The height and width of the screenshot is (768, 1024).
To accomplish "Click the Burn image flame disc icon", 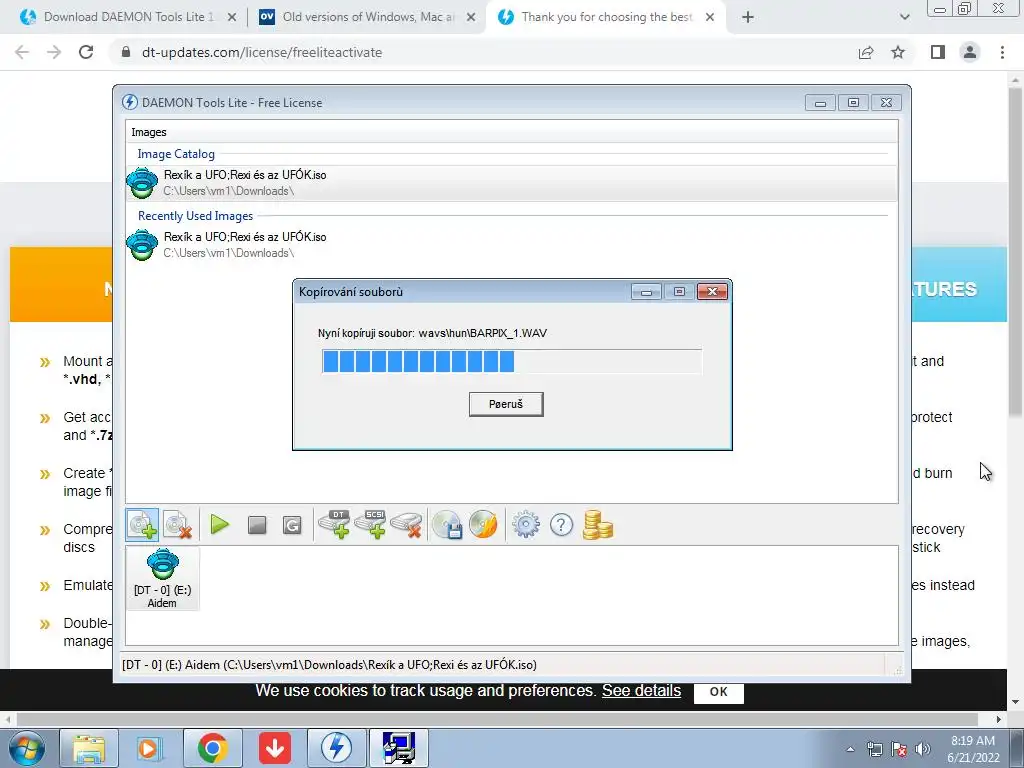I will click(x=483, y=524).
